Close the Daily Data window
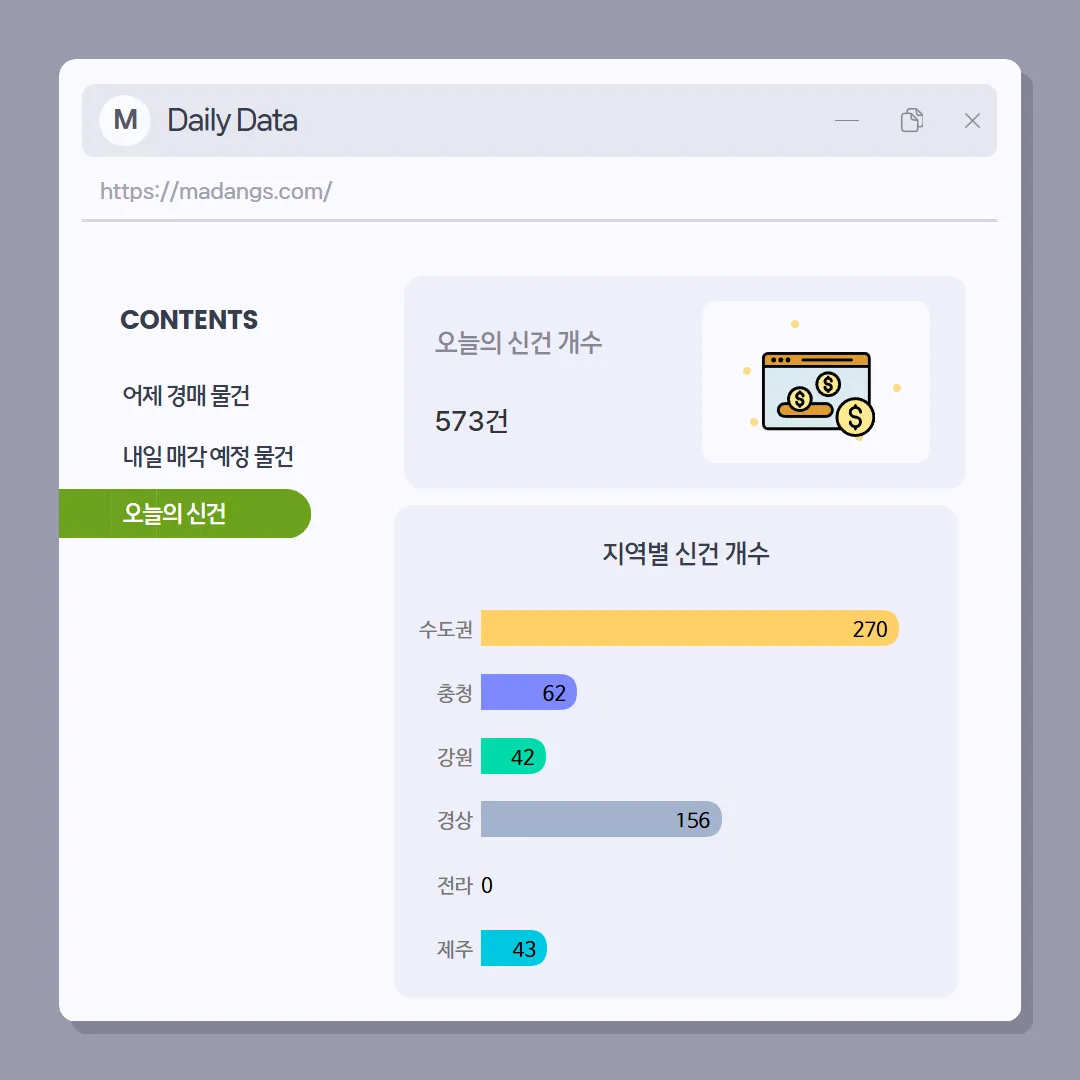This screenshot has width=1080, height=1080. [x=972, y=121]
